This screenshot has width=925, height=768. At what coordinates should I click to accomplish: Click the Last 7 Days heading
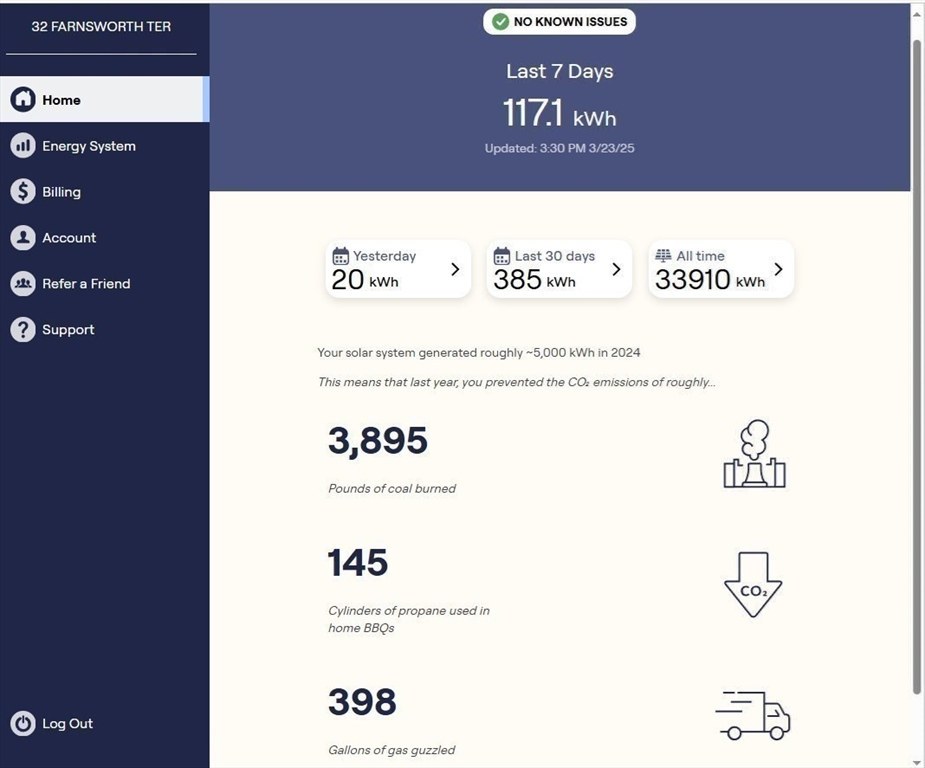559,71
